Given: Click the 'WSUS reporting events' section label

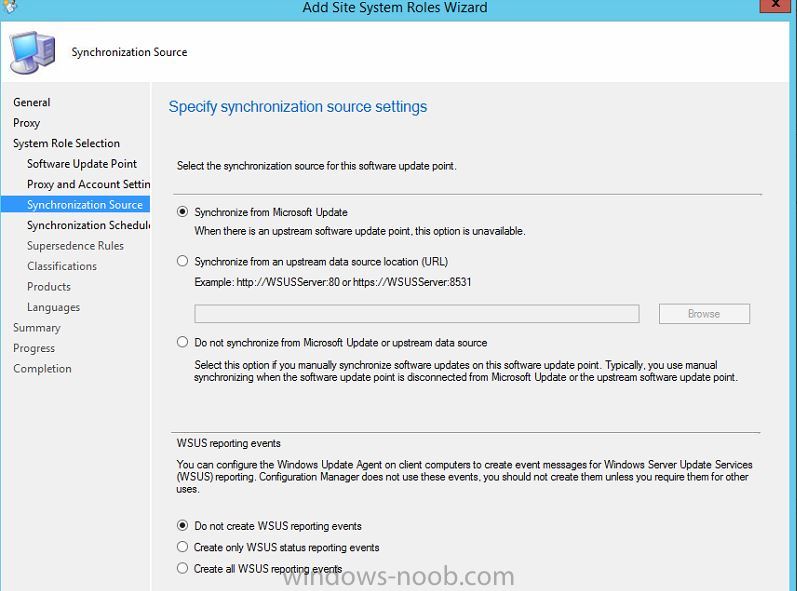Looking at the screenshot, I should [x=229, y=443].
